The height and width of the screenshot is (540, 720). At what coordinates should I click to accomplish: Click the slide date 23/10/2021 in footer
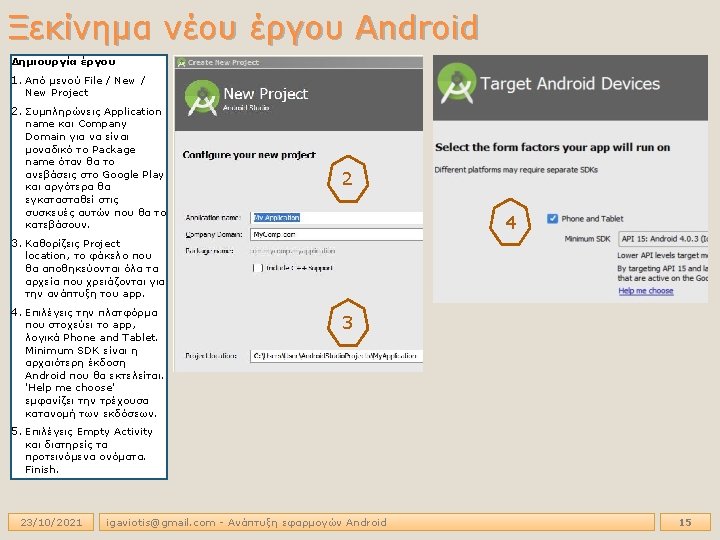51,522
